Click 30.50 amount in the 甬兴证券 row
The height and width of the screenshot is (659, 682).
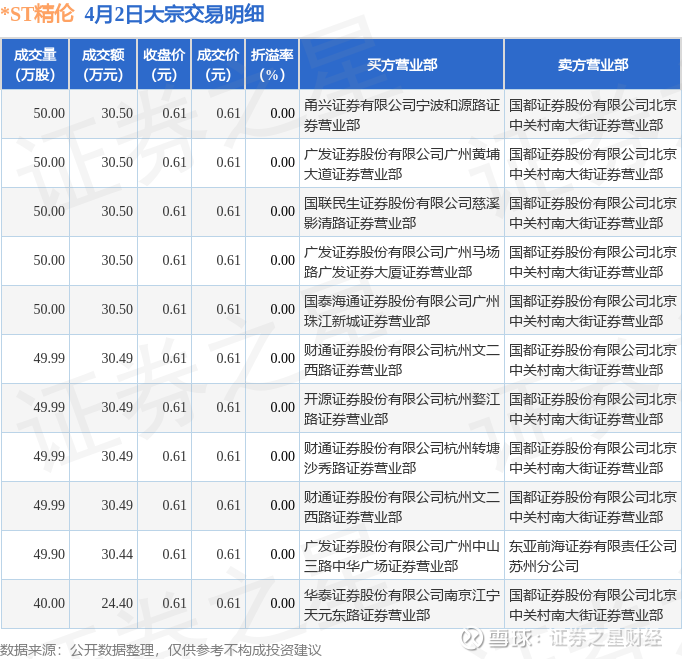click(x=117, y=114)
